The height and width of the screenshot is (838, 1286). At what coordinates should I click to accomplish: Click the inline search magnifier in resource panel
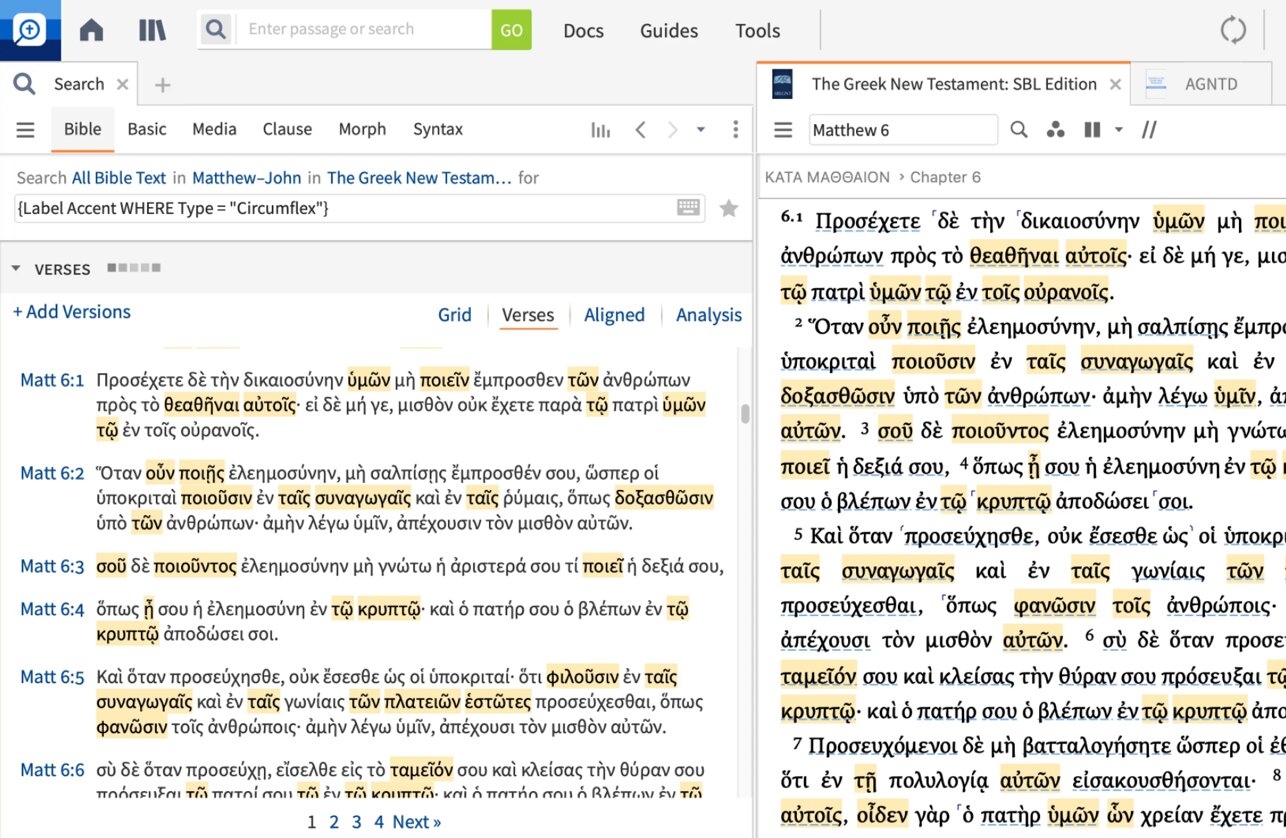1018,130
